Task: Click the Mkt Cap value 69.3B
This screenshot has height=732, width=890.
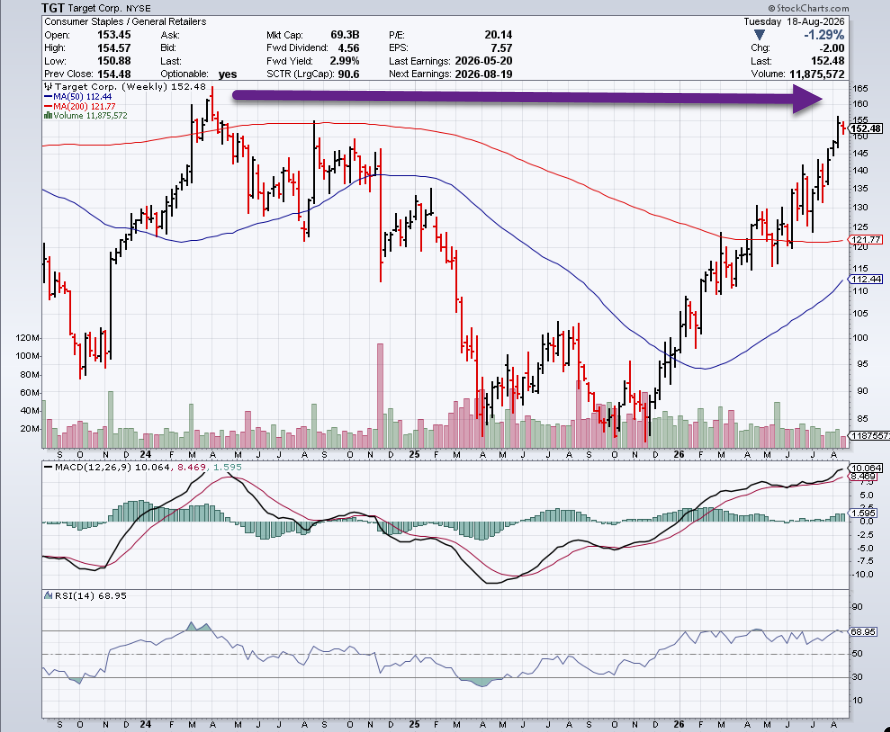Action: [345, 35]
